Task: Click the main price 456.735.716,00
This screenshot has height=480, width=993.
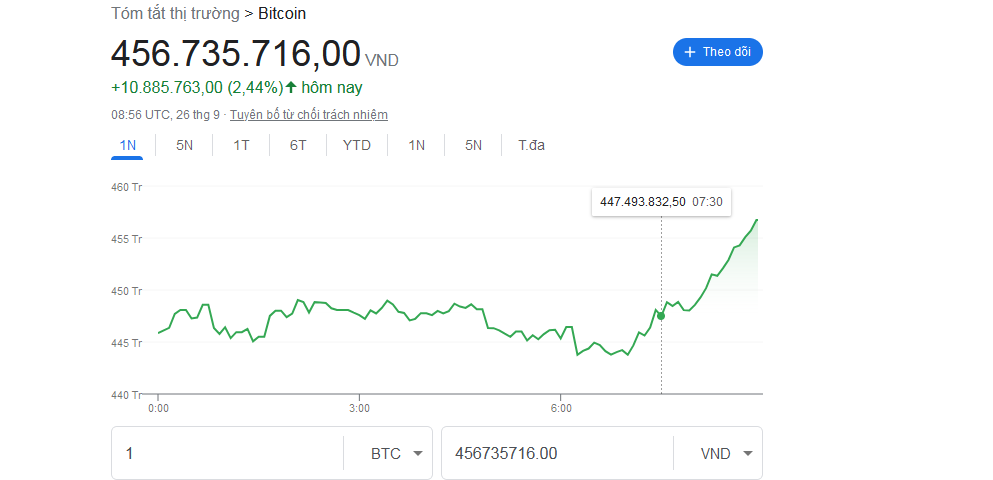Action: pos(235,54)
